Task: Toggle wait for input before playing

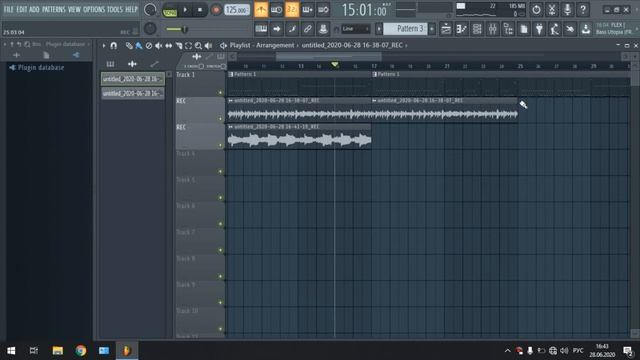Action: [276, 10]
